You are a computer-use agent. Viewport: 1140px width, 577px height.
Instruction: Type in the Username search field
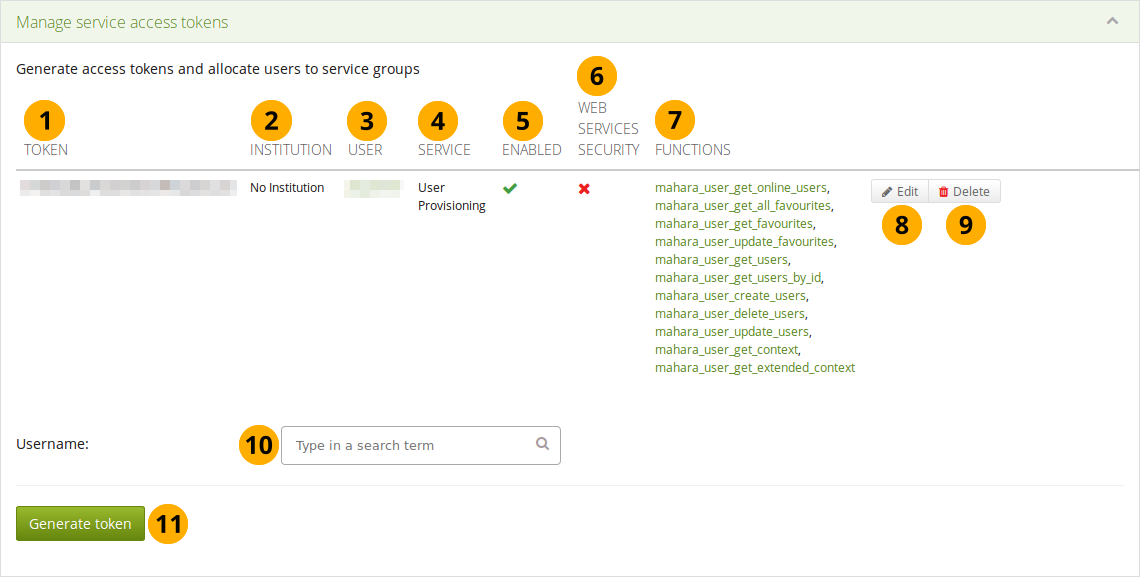tap(410, 445)
